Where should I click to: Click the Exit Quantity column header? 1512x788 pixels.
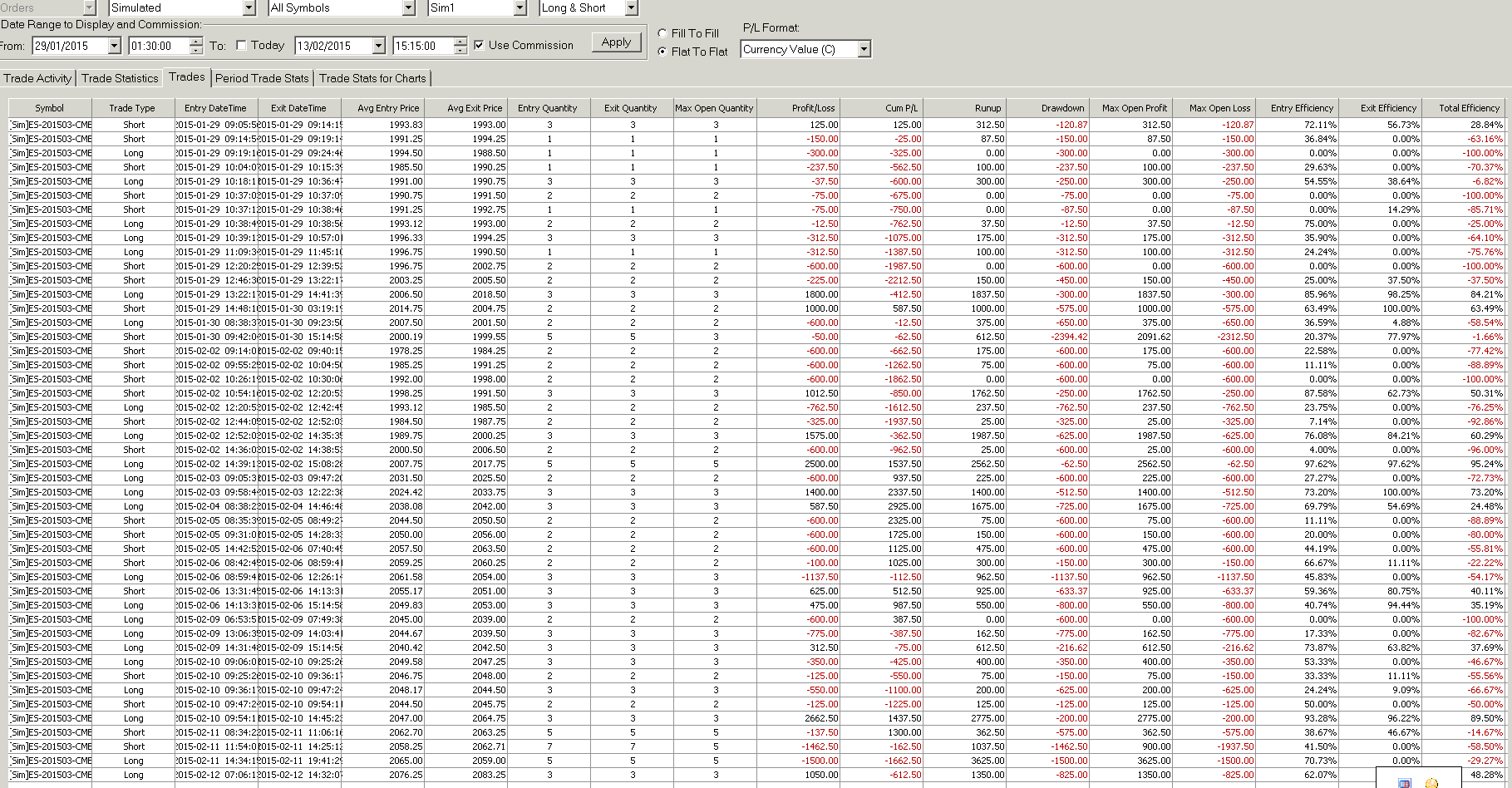coord(632,108)
